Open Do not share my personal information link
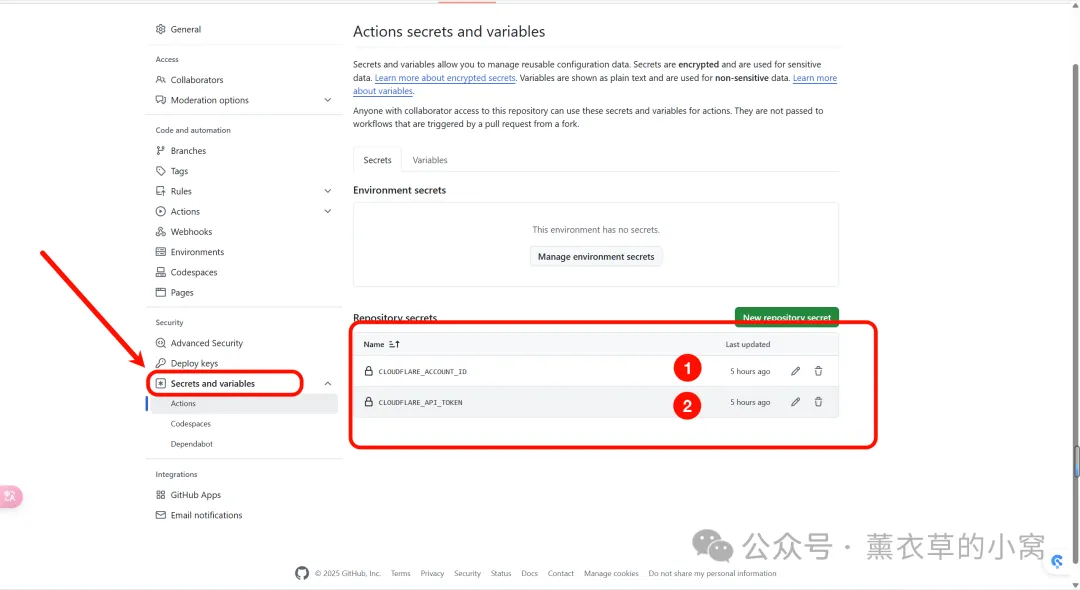Image resolution: width=1080 pixels, height=590 pixels. coord(712,573)
